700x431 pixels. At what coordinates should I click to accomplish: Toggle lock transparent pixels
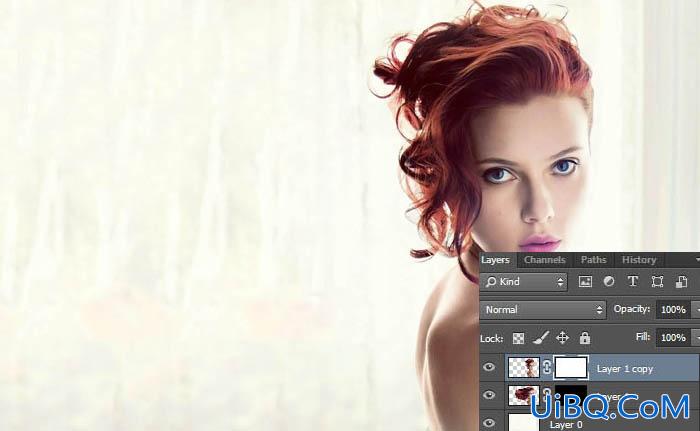tap(518, 339)
